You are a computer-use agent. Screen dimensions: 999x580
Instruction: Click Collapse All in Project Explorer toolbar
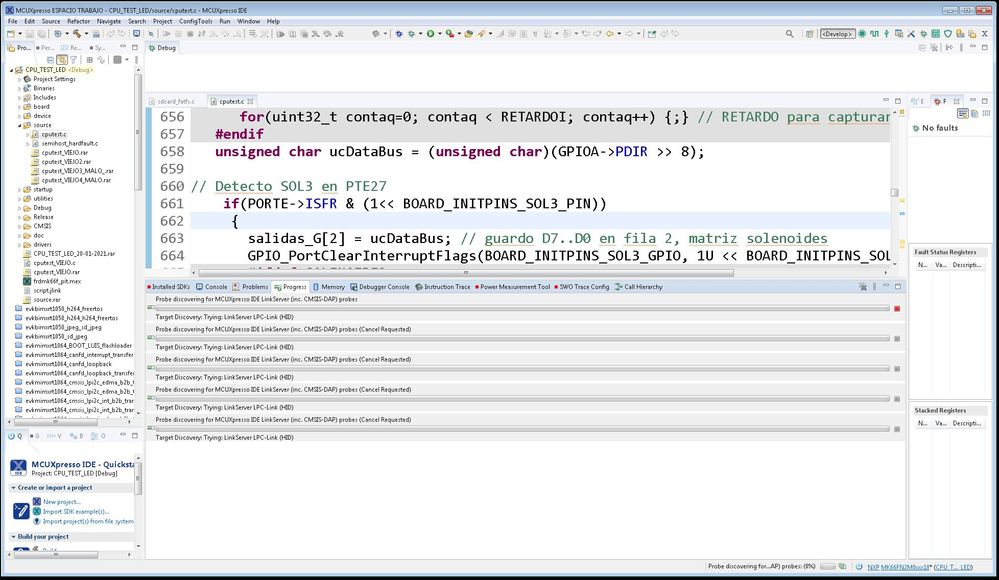click(50, 60)
